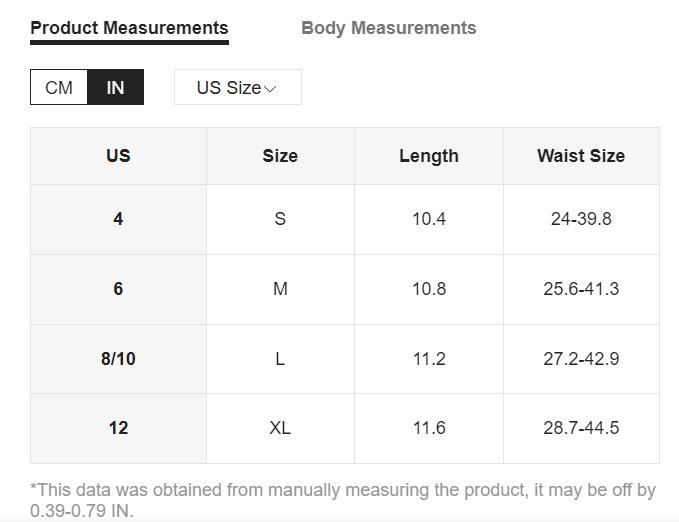Select the Product Measurements tab
The height and width of the screenshot is (522, 679).
point(129,28)
